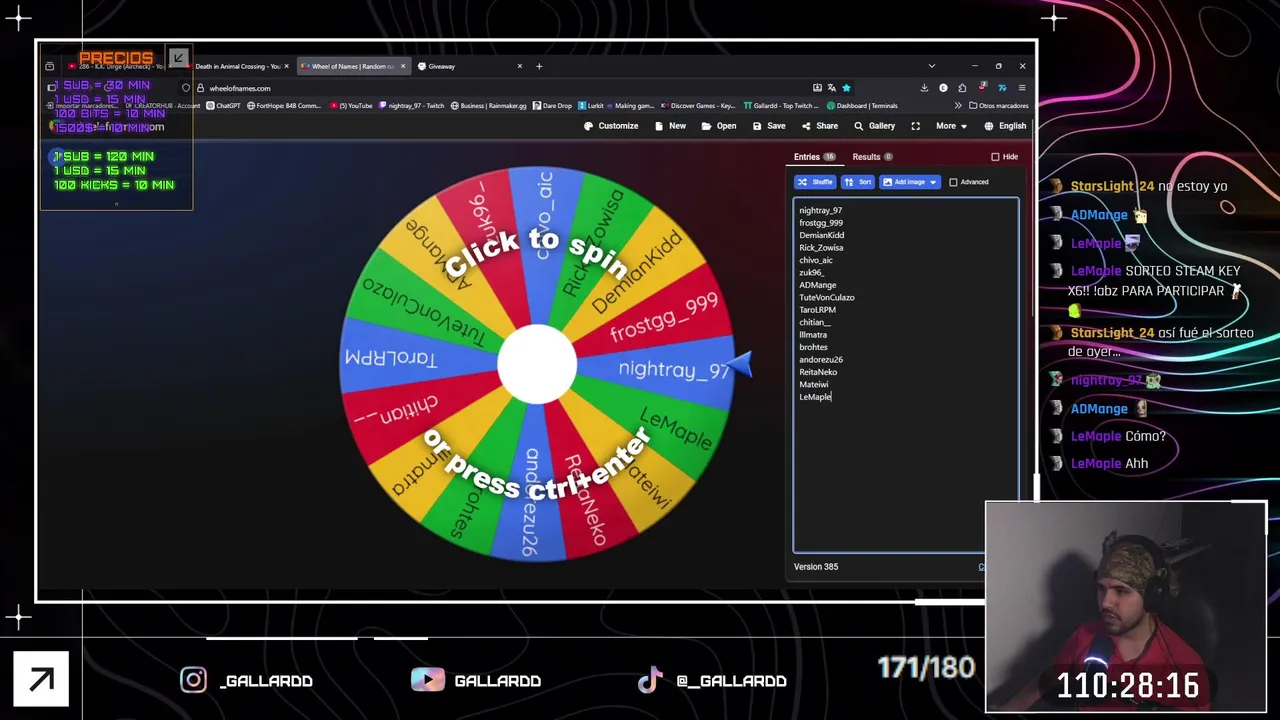Open the FortHope bookmark
The height and width of the screenshot is (720, 1280).
pos(284,106)
